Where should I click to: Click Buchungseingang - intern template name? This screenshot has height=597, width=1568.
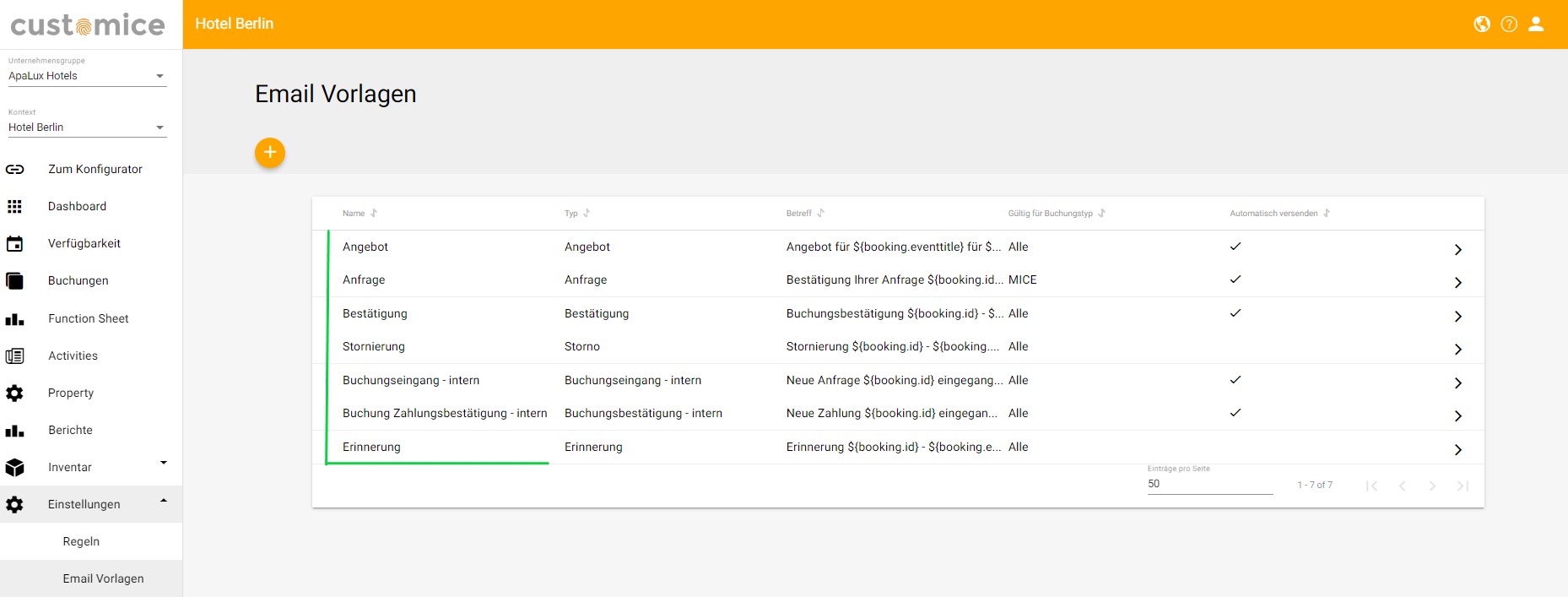pos(411,380)
